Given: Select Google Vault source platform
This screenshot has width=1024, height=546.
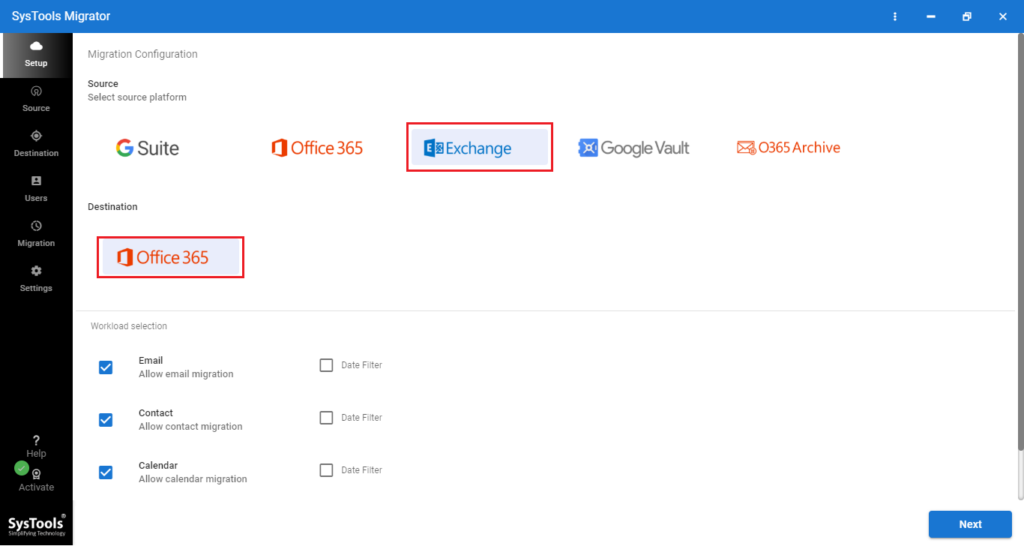Looking at the screenshot, I should tap(634, 148).
